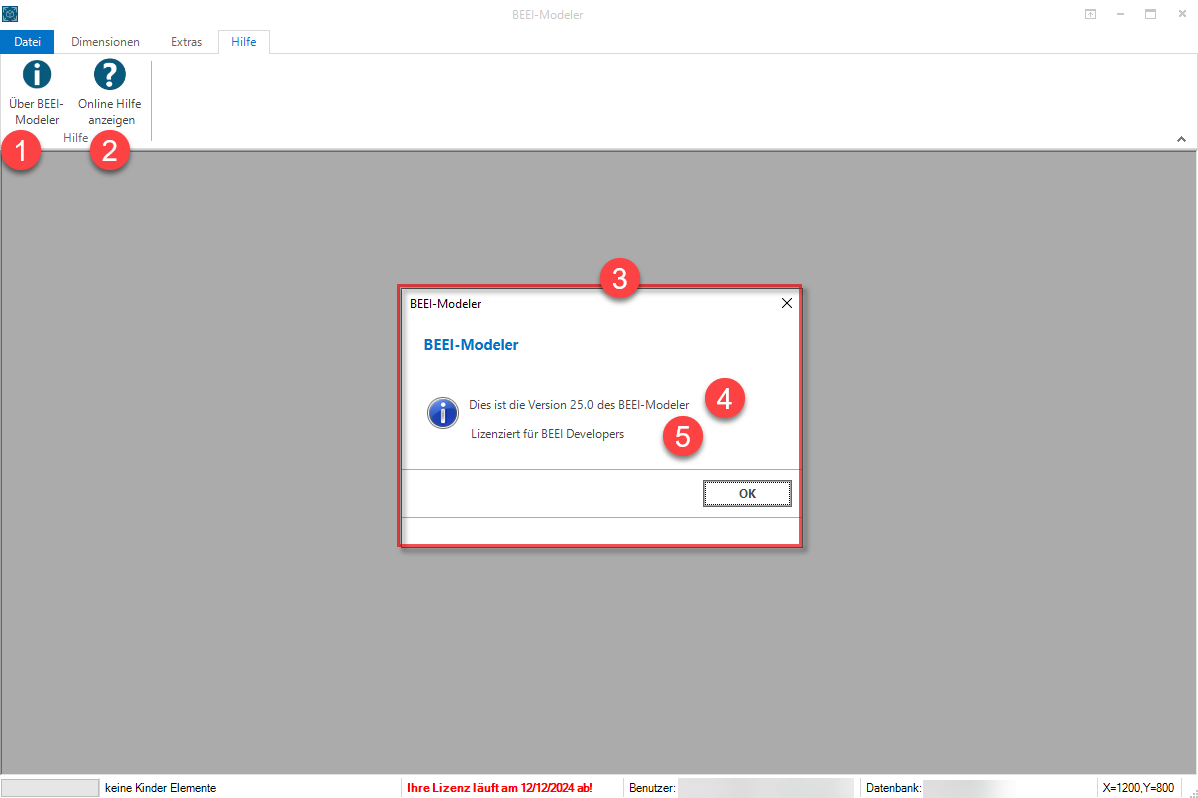Confirm the dialog with OK
This screenshot has height=798, width=1198.
pos(747,494)
